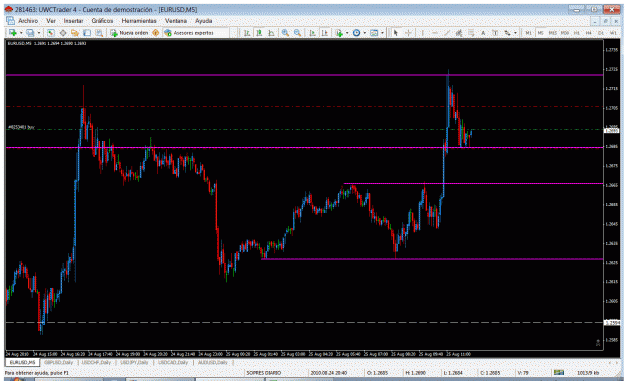This screenshot has height=381, width=625.
Task: Switch chart to bar chart mode
Action: (x=247, y=33)
